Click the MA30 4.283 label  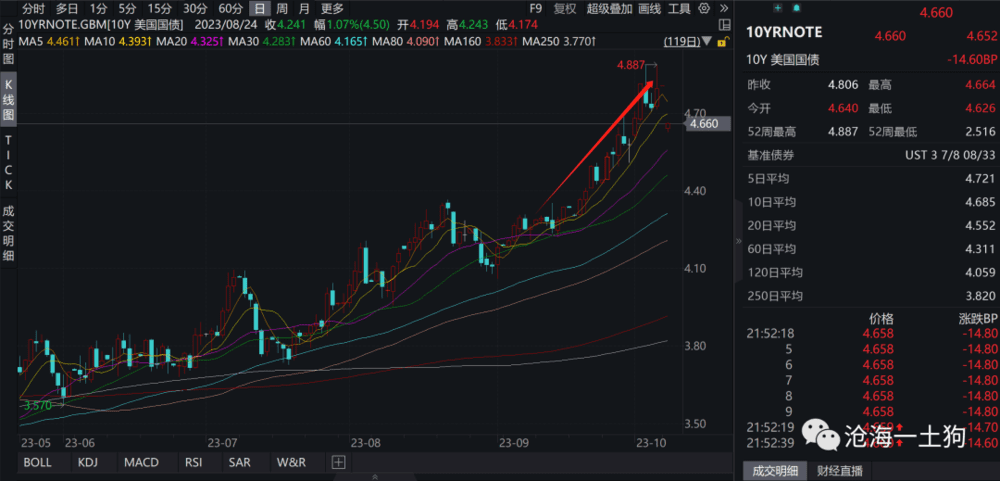(x=261, y=41)
